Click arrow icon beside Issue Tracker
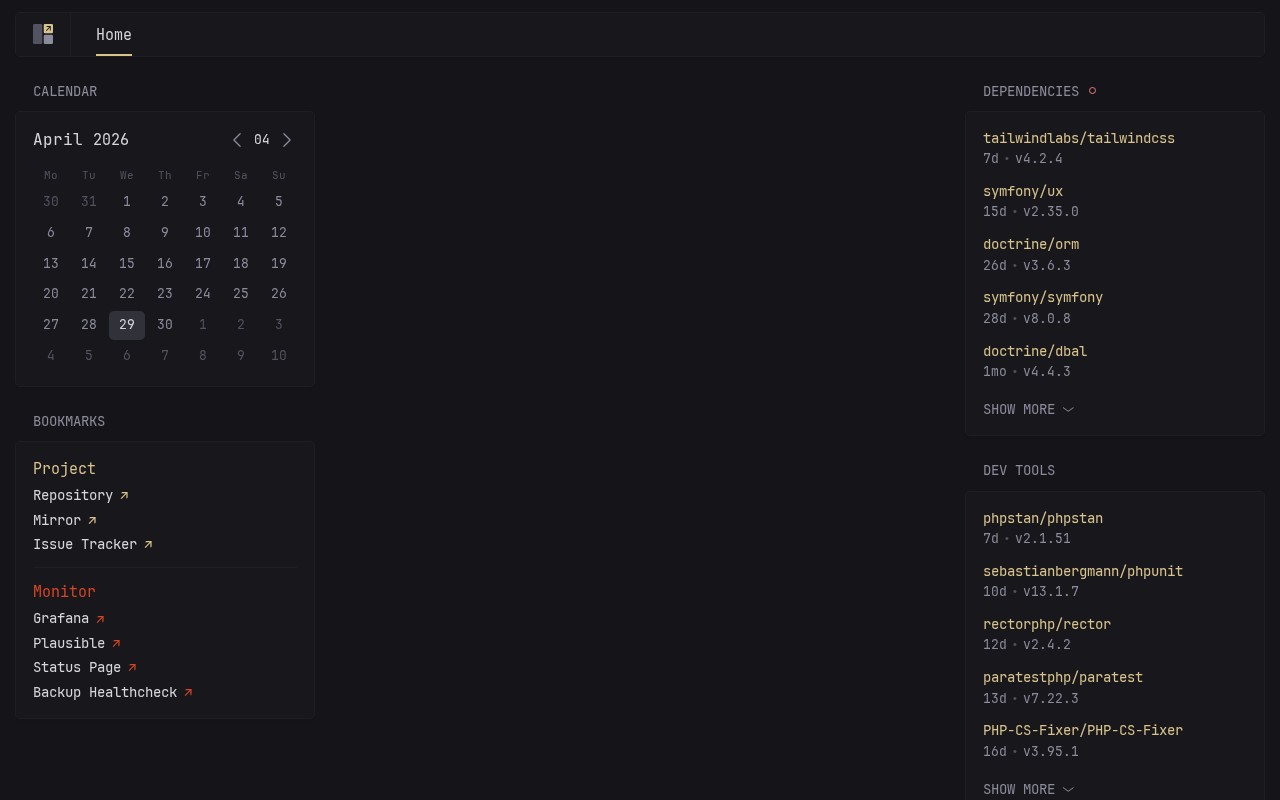Screen dimensions: 1280x800 click(148, 545)
